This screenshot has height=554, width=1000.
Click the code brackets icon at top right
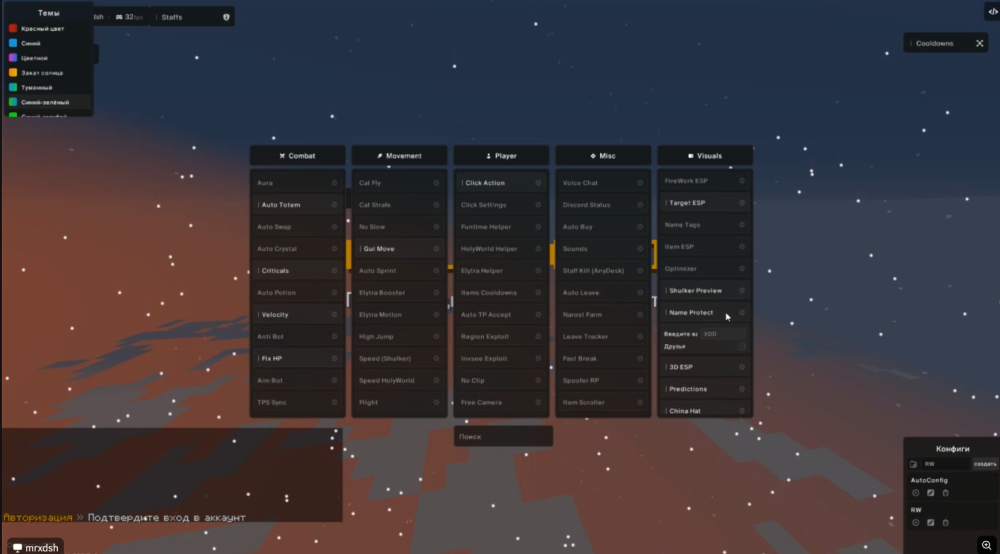coord(992,11)
